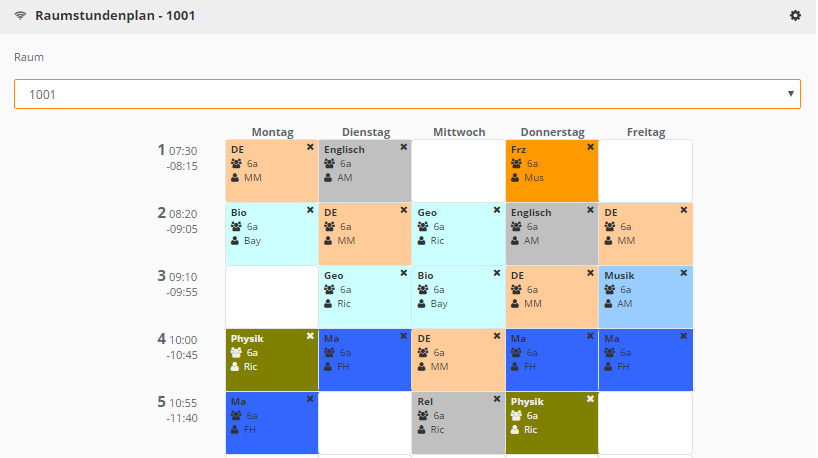
Task: Delete Tuesday's Englisch lesson via its X
Action: click(403, 147)
